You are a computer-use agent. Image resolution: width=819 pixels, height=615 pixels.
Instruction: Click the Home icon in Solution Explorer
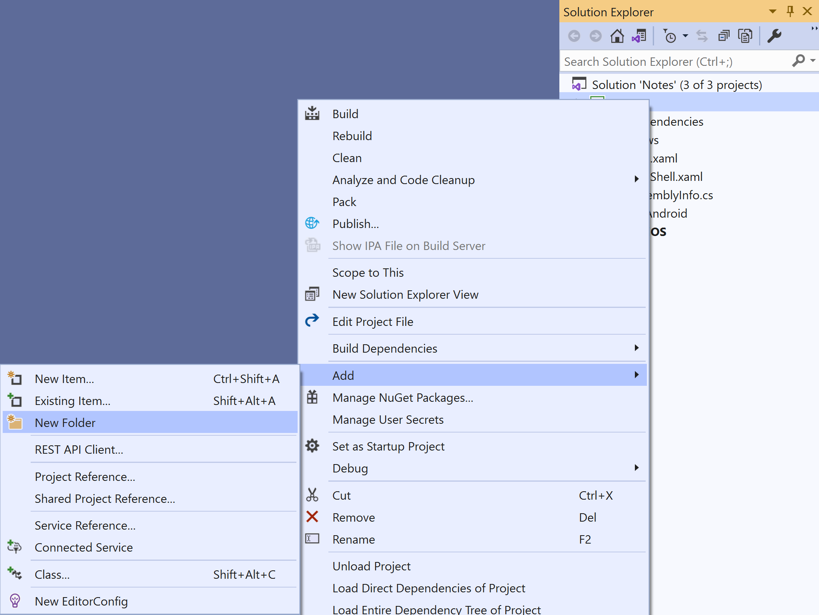point(617,36)
